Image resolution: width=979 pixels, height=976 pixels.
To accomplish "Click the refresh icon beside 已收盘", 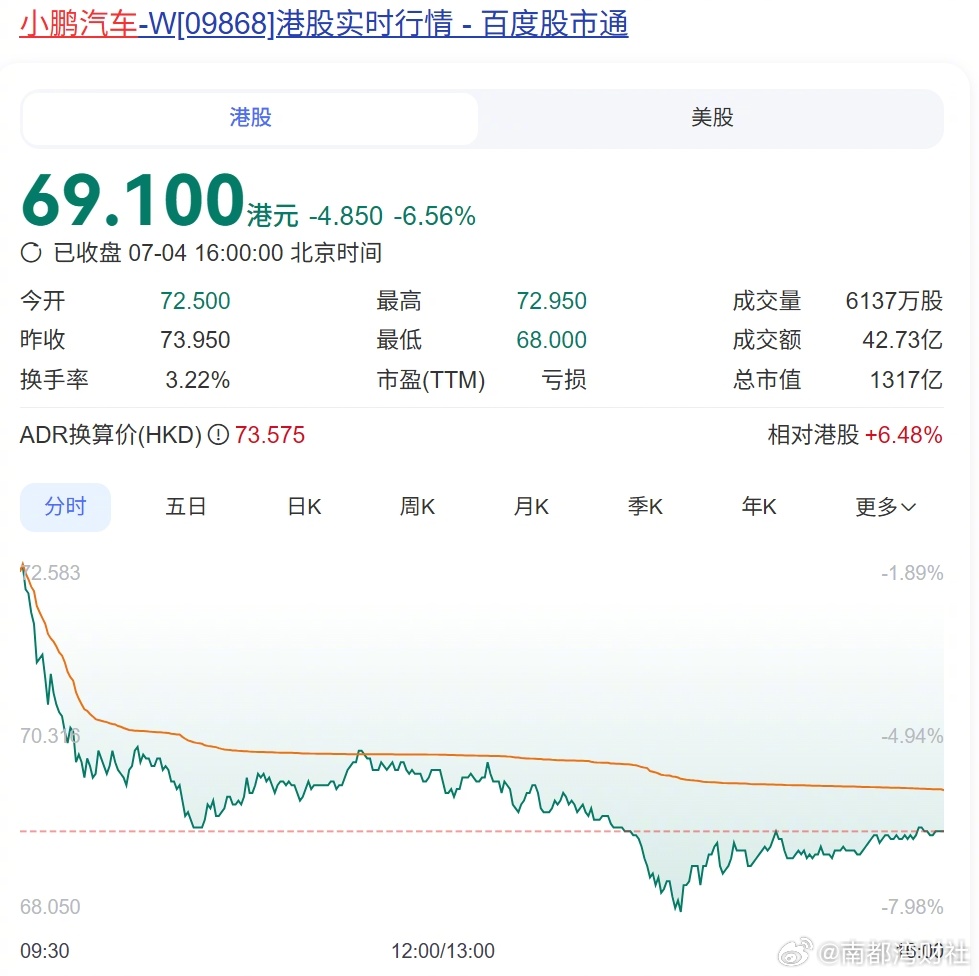I will [31, 253].
